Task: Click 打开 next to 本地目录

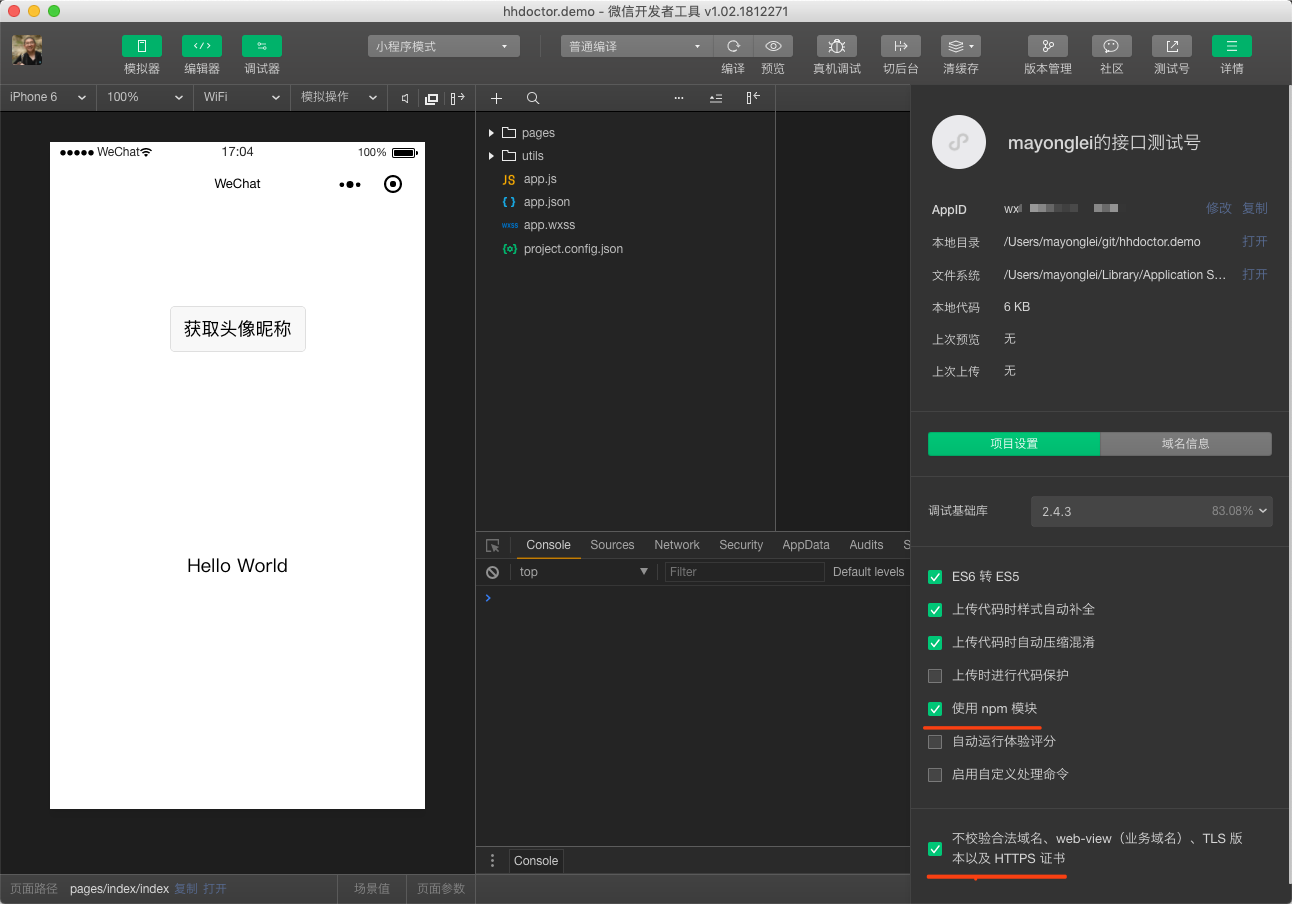Action: 1255,242
